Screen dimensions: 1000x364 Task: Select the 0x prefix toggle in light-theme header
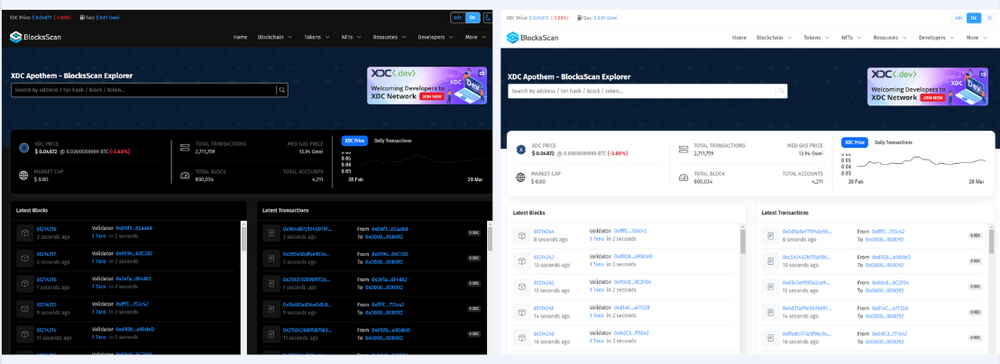(973, 18)
